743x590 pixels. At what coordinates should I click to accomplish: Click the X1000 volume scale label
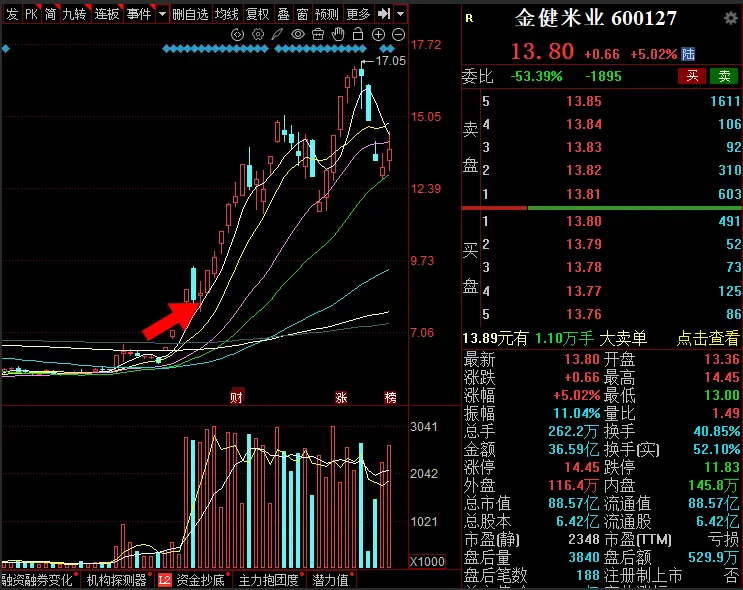(x=427, y=562)
